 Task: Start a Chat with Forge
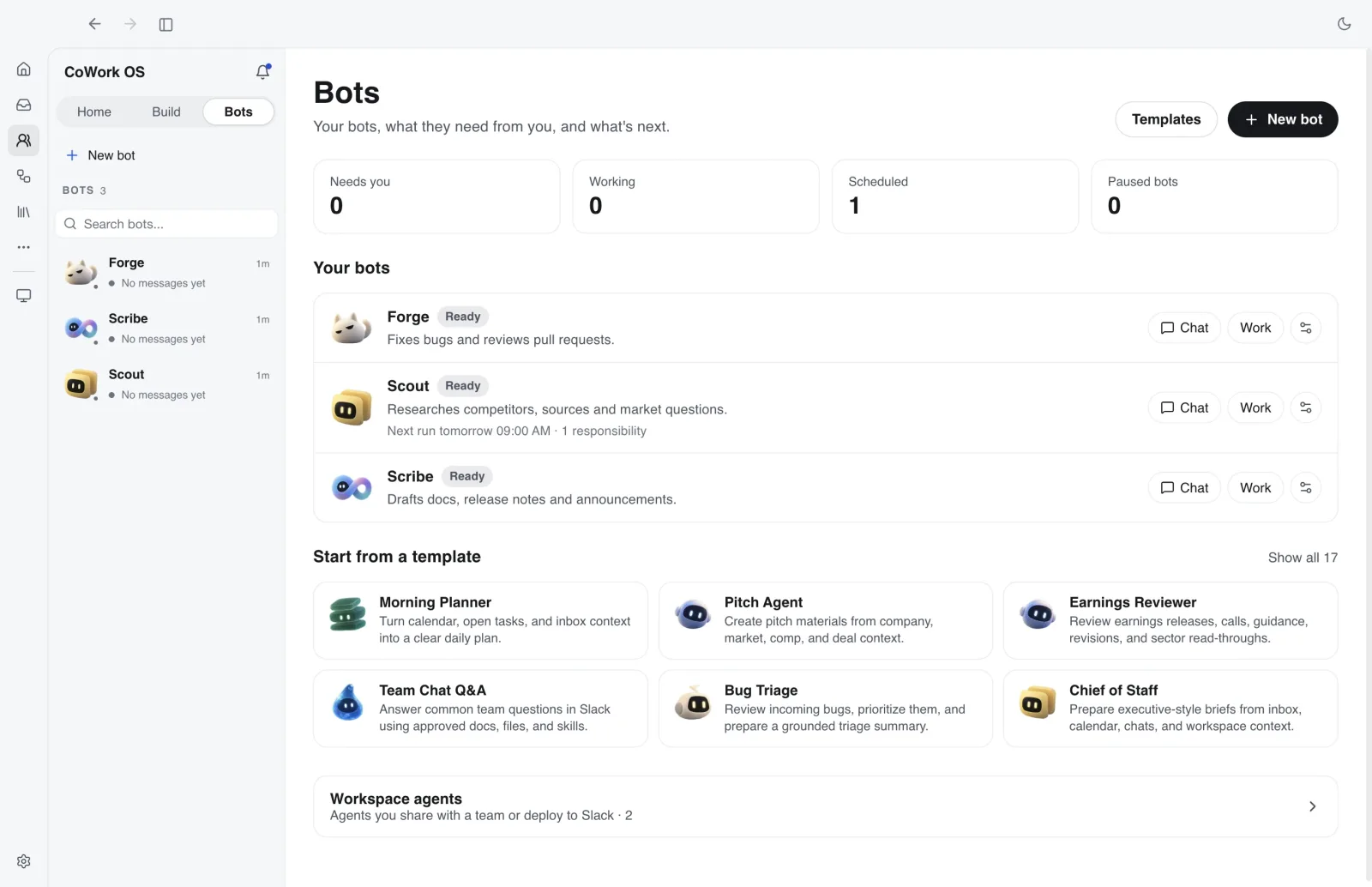(1184, 328)
